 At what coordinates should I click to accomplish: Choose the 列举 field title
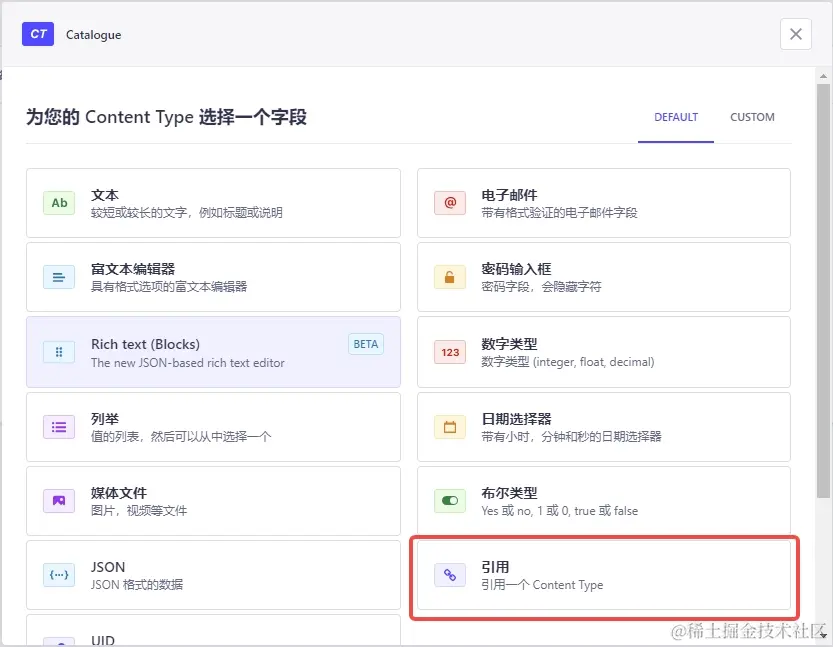click(105, 419)
